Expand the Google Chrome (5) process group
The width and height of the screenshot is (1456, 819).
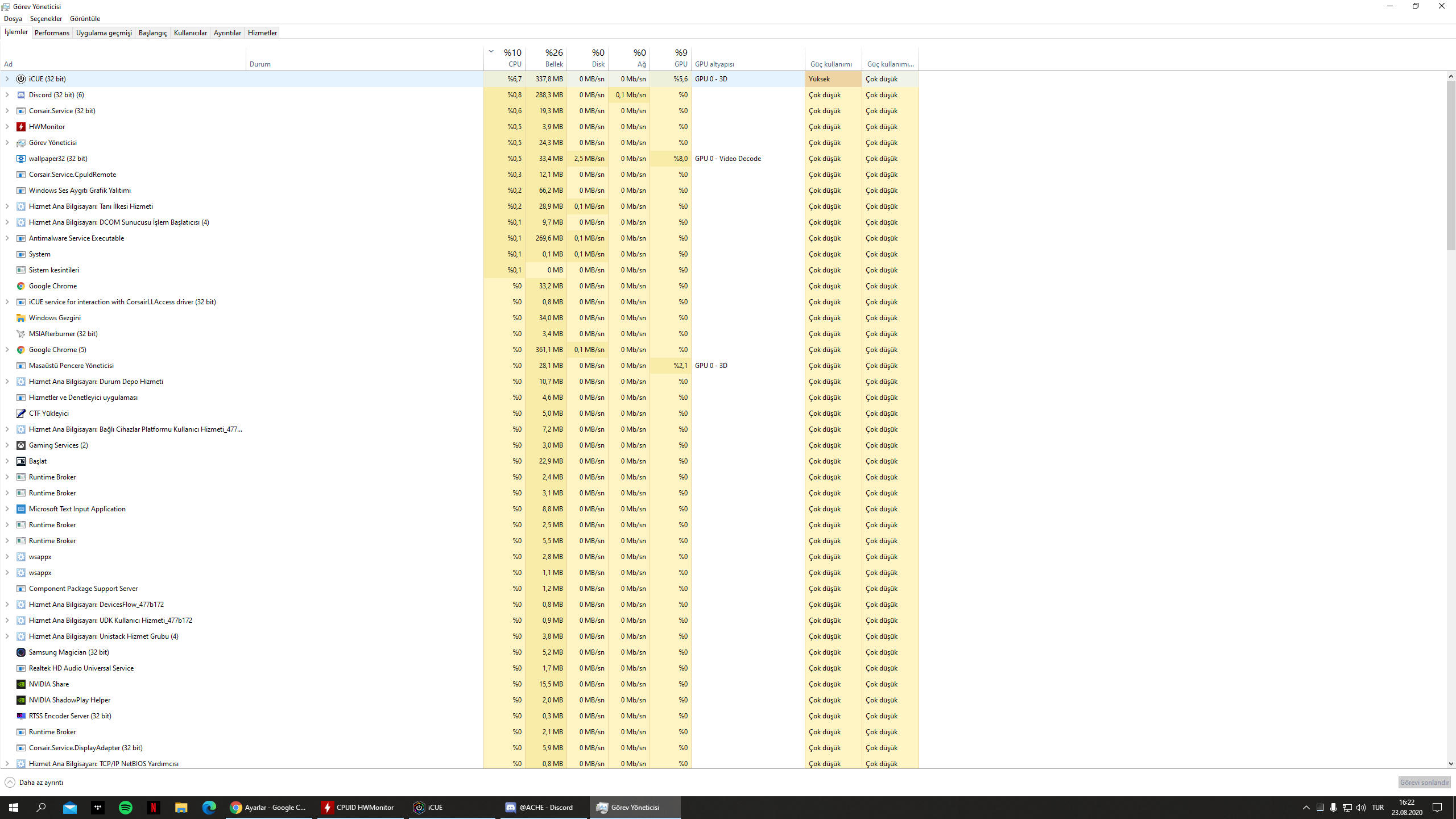point(7,350)
